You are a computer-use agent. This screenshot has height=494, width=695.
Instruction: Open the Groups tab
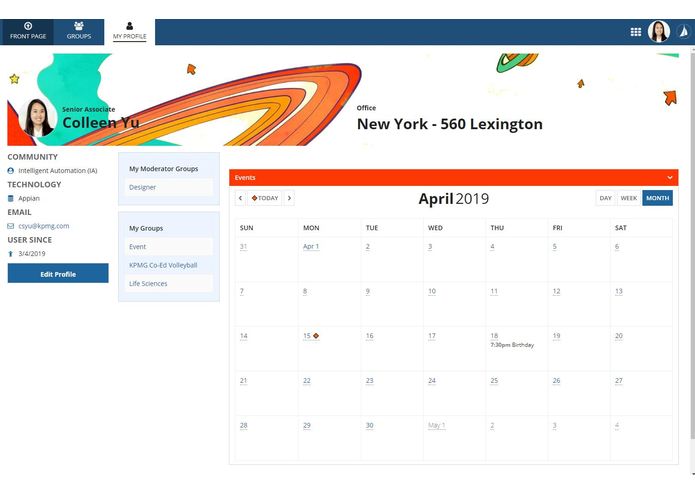pyautogui.click(x=79, y=31)
